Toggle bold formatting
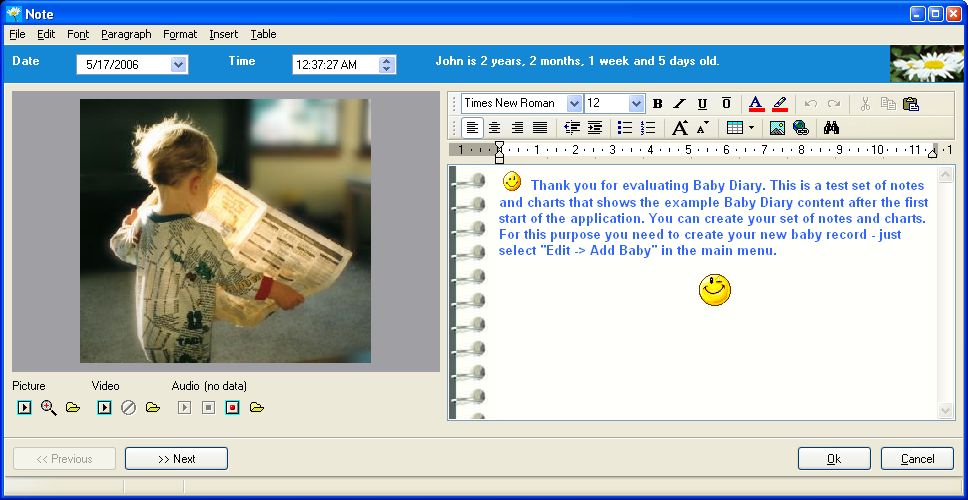This screenshot has height=500, width=968. pos(657,104)
